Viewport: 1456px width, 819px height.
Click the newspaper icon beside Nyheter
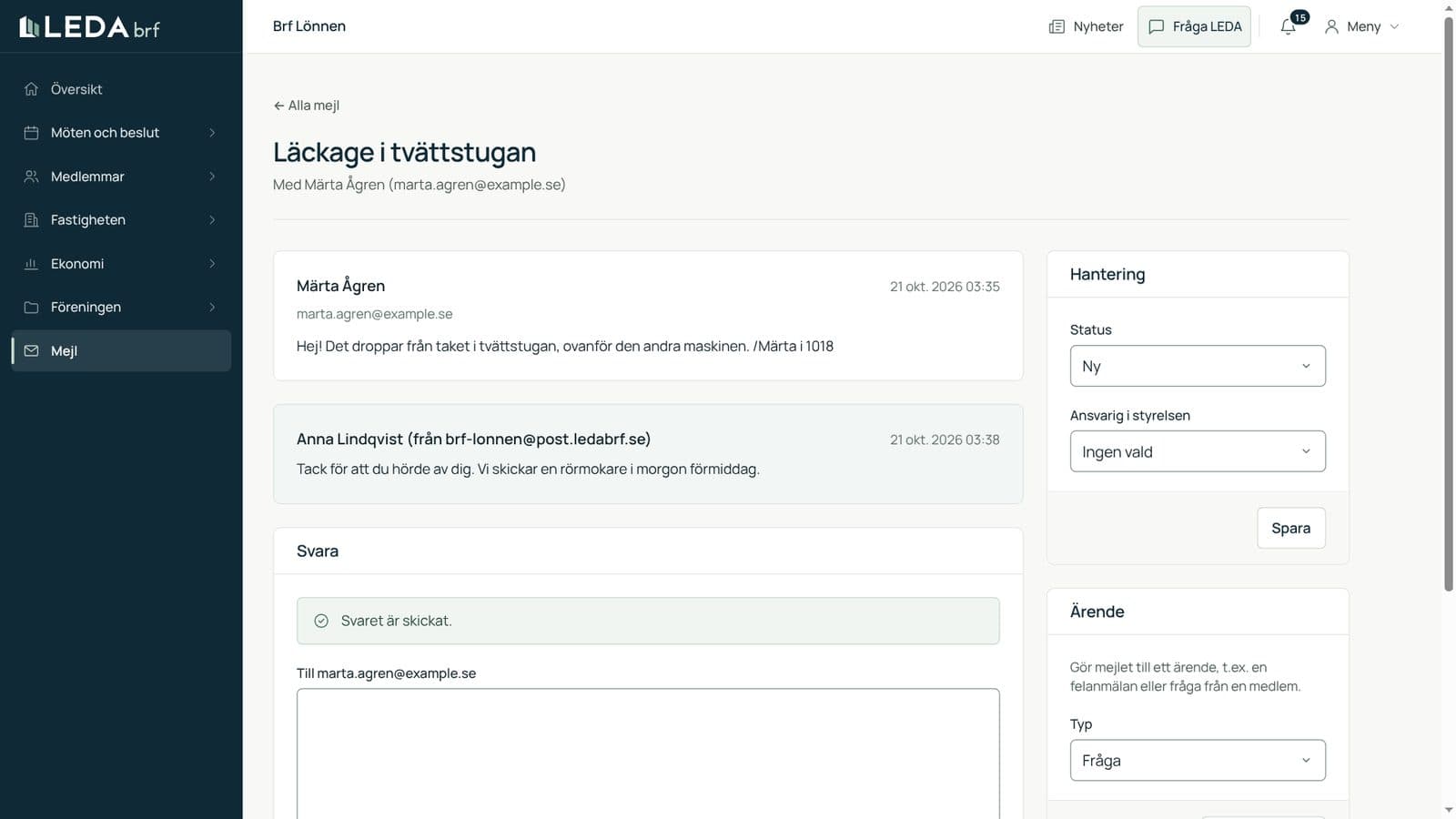pyautogui.click(x=1057, y=27)
